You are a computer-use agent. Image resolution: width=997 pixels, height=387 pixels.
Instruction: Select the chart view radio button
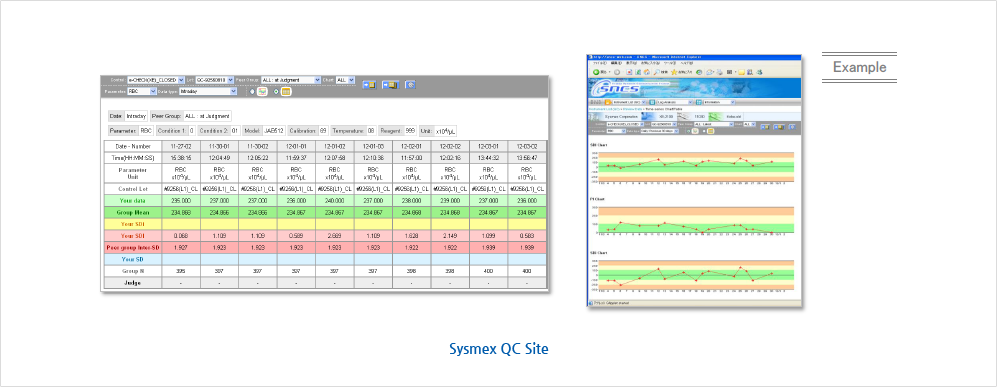coord(252,92)
